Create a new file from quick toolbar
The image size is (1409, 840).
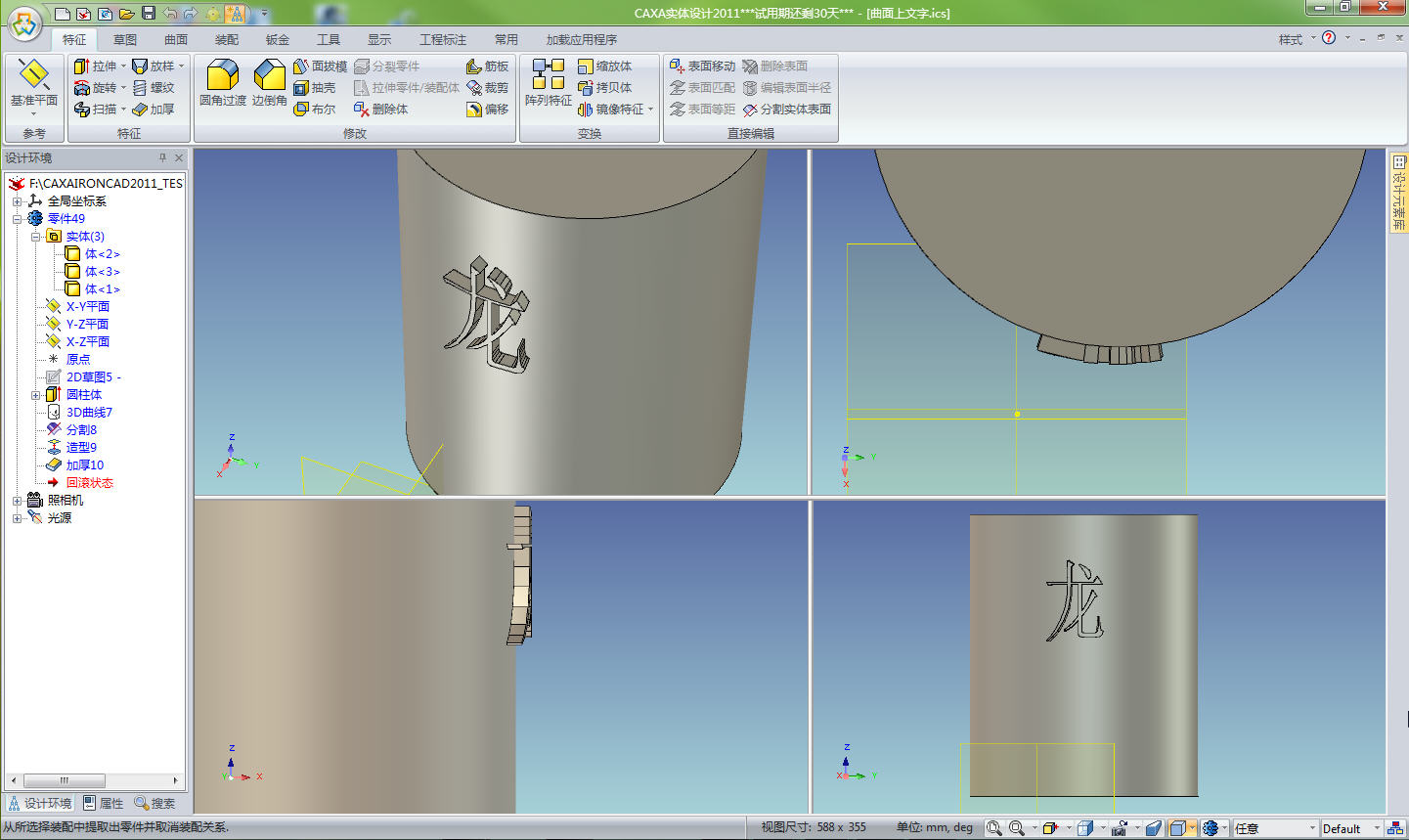63,14
